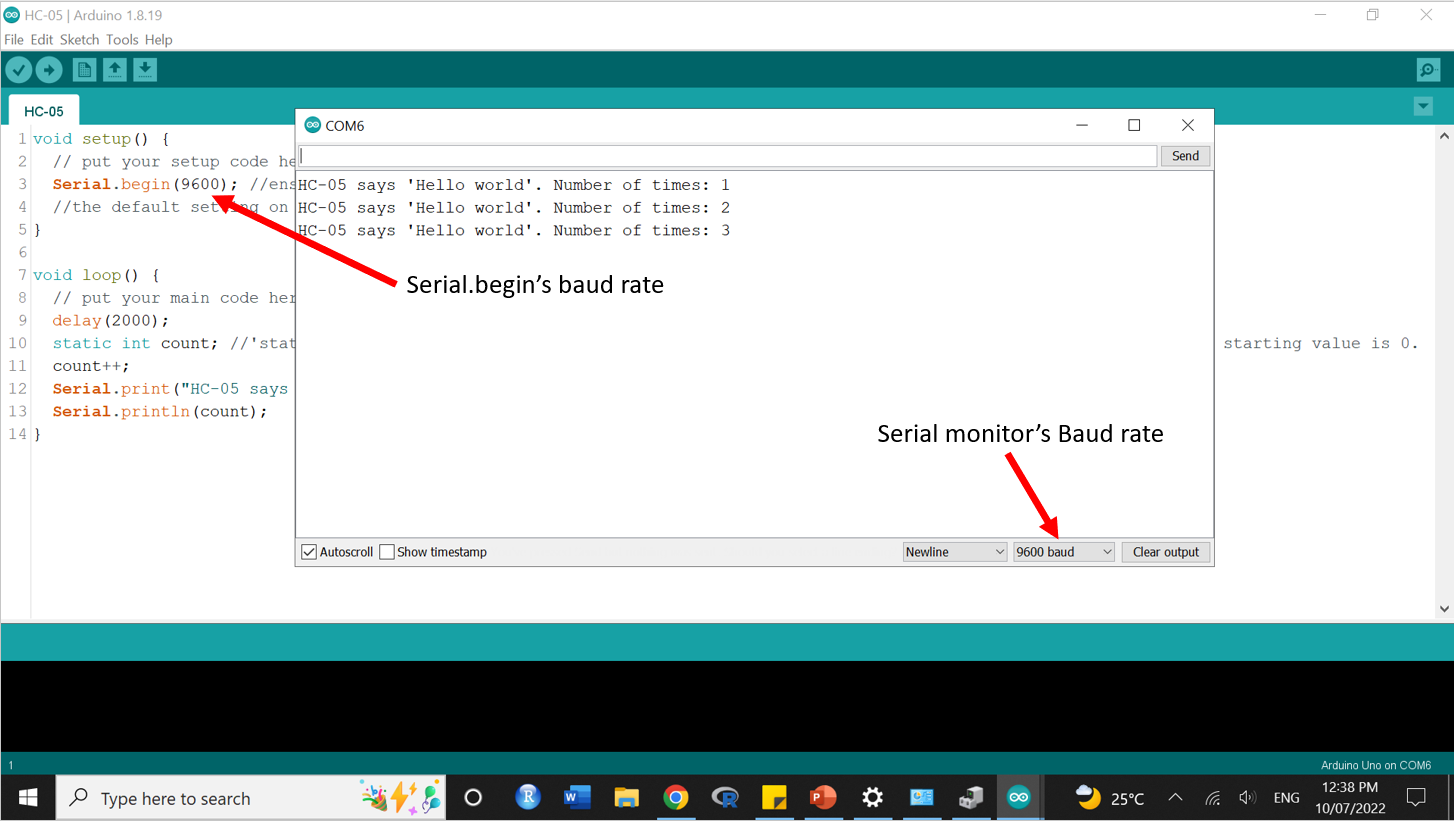Screen dimensions: 1454x821
Task: Open File Explorer from the taskbar
Action: [626, 798]
